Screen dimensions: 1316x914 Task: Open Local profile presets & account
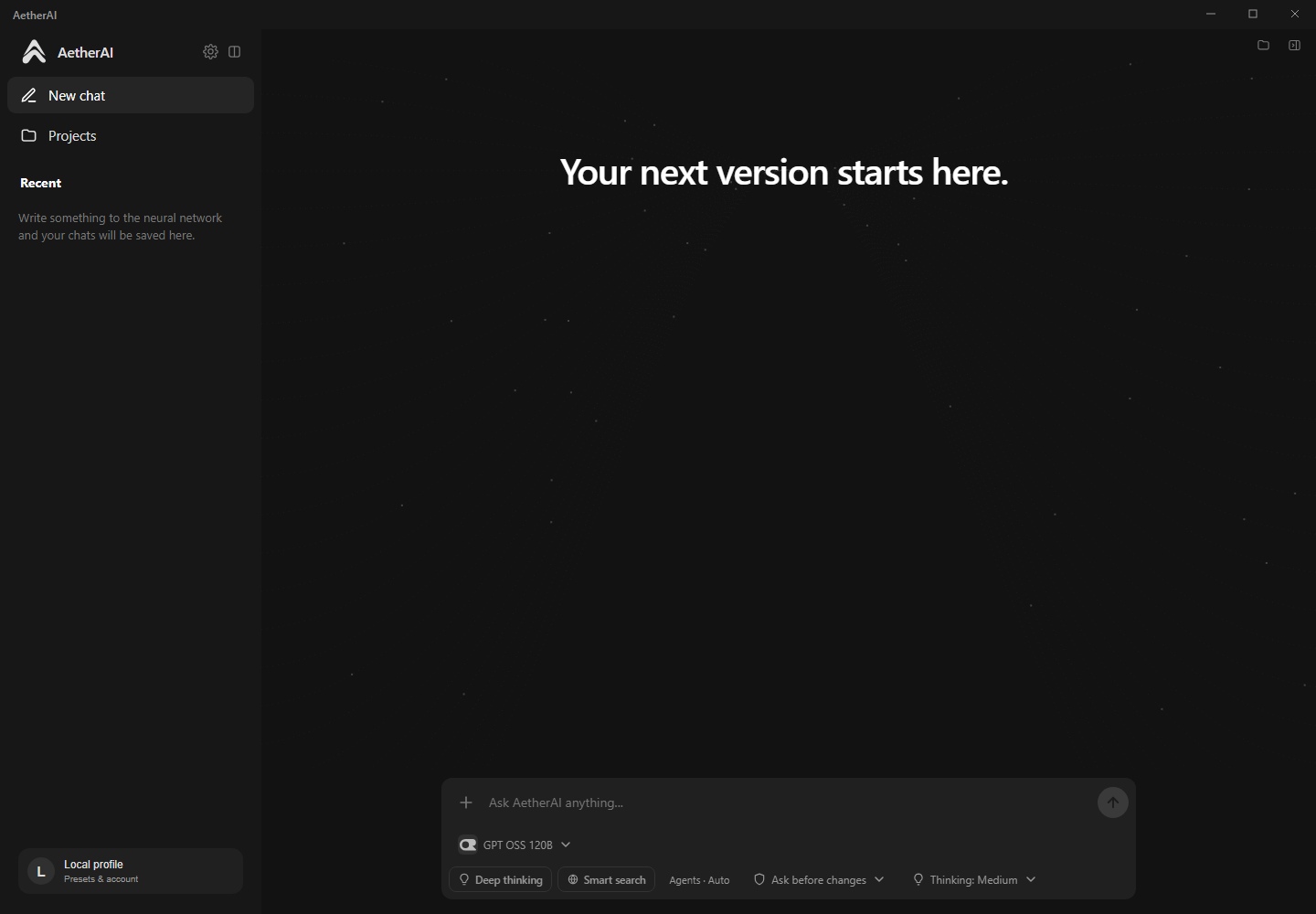click(x=131, y=871)
